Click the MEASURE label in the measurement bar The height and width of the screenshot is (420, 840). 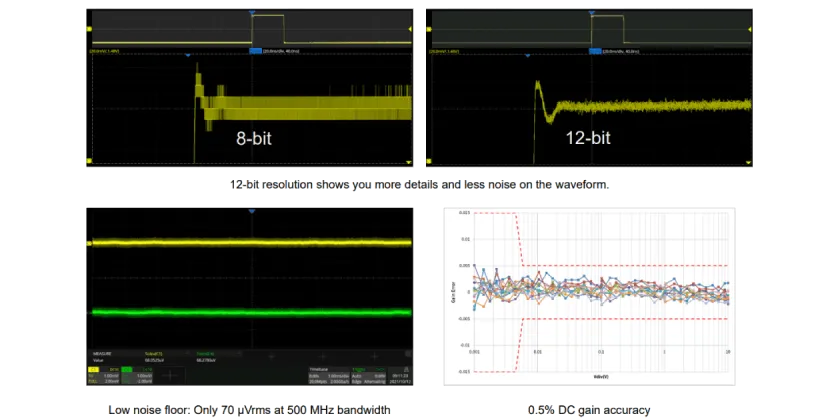click(x=102, y=354)
